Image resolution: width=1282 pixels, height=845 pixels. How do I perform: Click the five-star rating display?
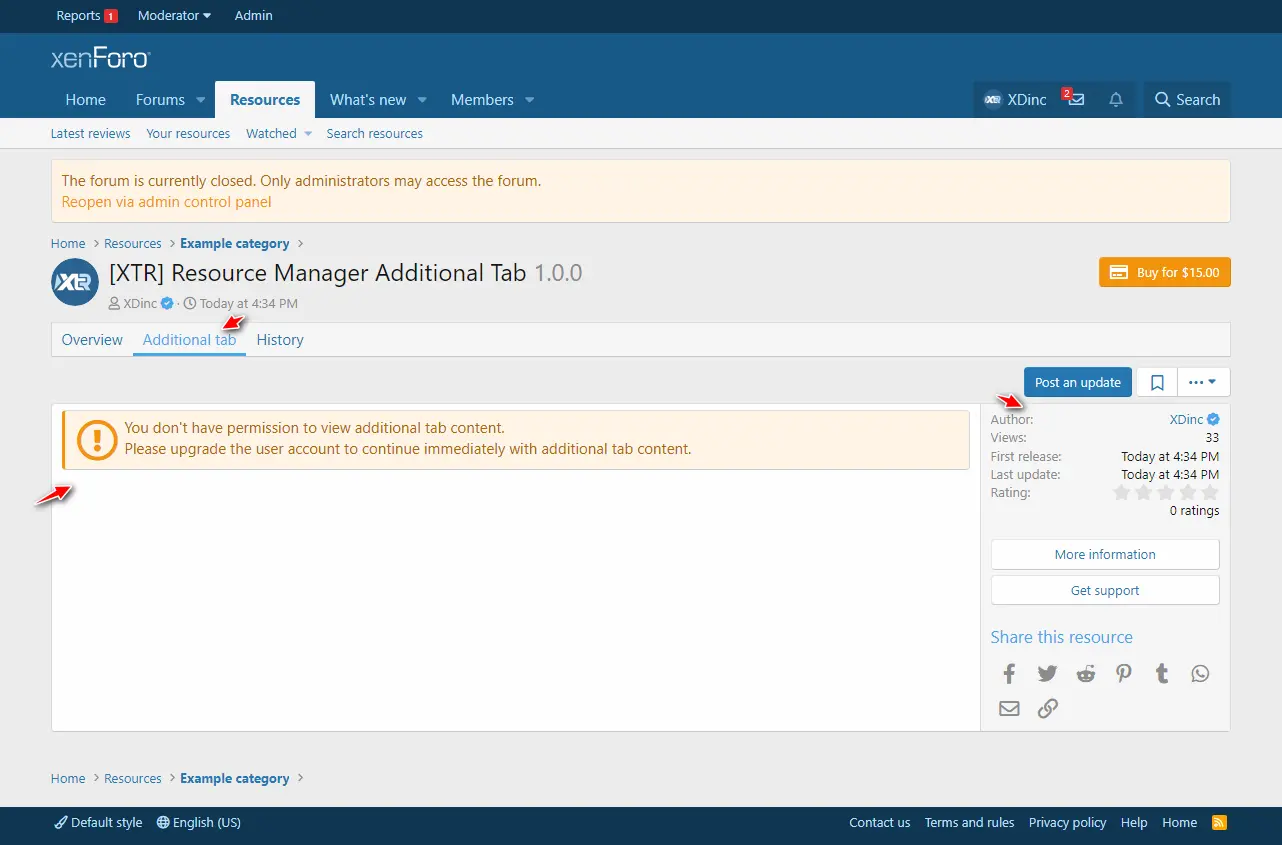coord(1166,492)
